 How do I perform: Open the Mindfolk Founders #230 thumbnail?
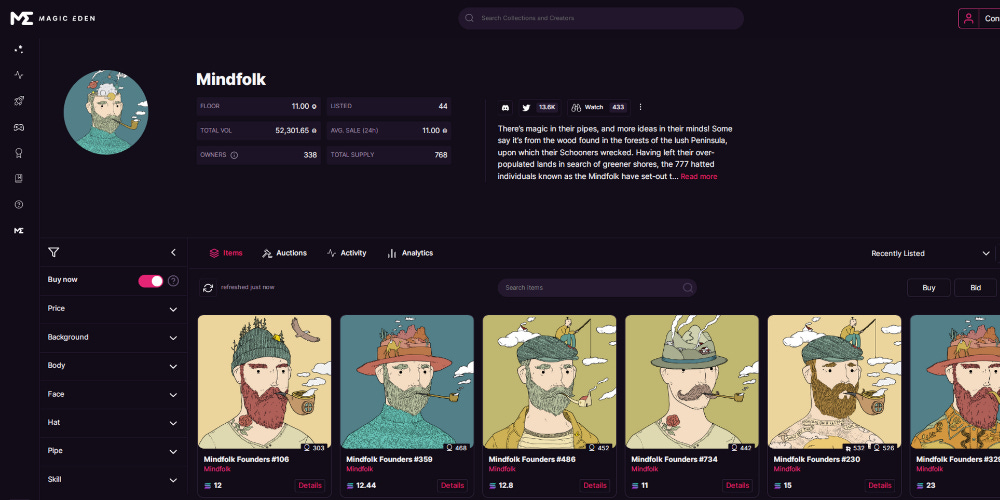[x=834, y=382]
